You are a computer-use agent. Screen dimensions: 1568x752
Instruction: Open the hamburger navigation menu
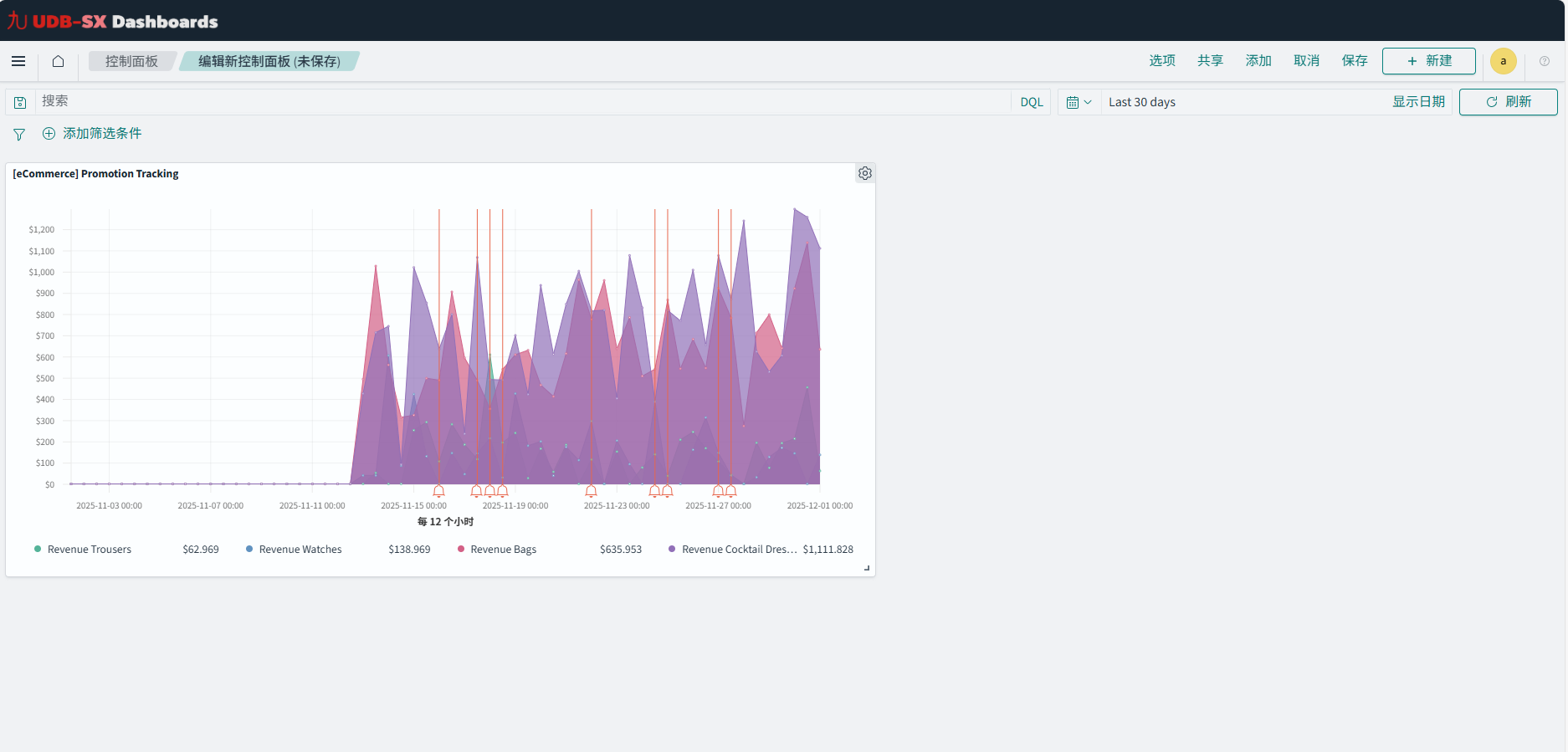18,61
